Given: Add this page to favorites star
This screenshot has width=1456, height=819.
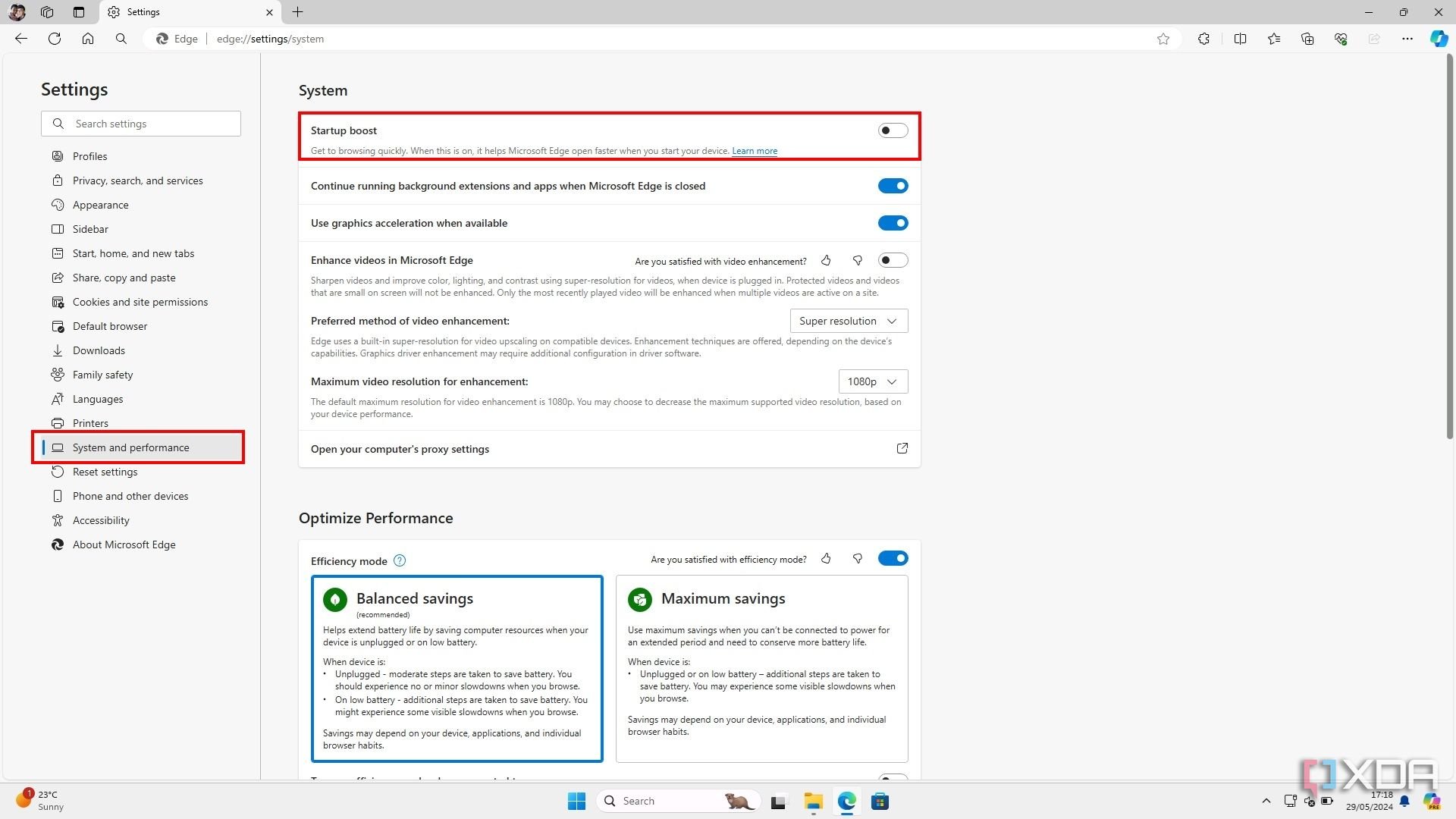Looking at the screenshot, I should (1163, 39).
